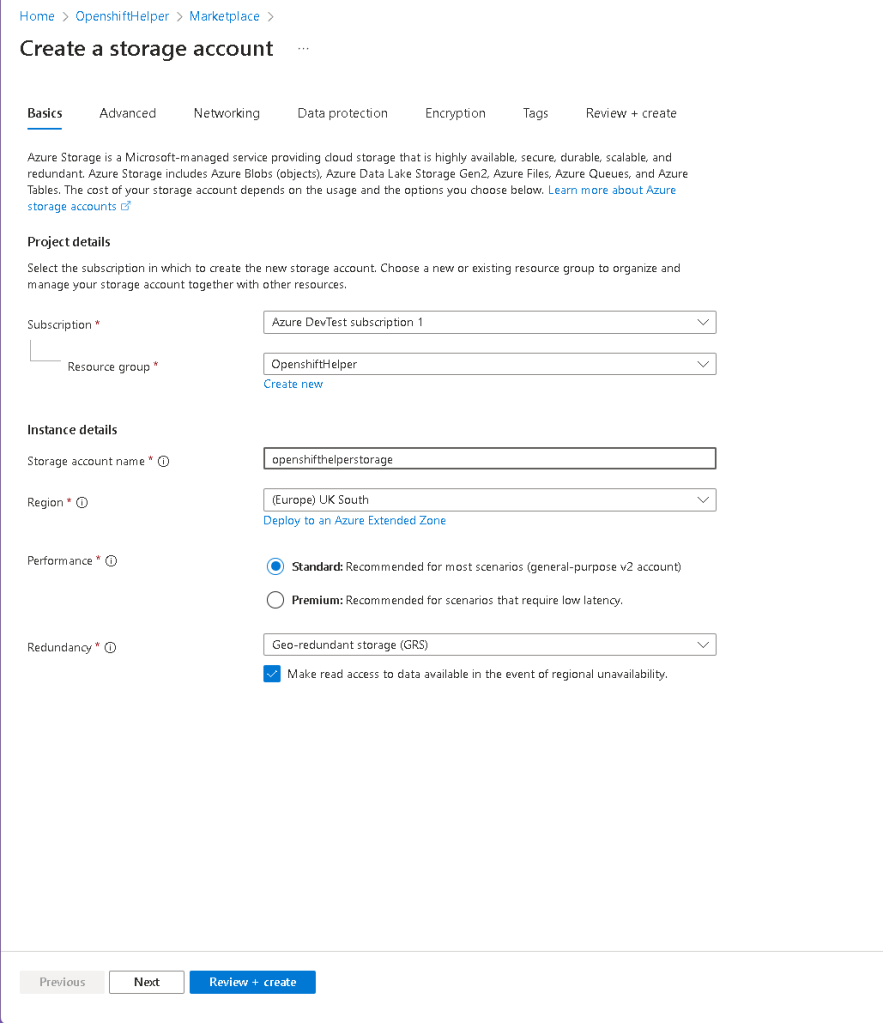
Task: Switch to the Basics tab
Action: pyautogui.click(x=44, y=114)
